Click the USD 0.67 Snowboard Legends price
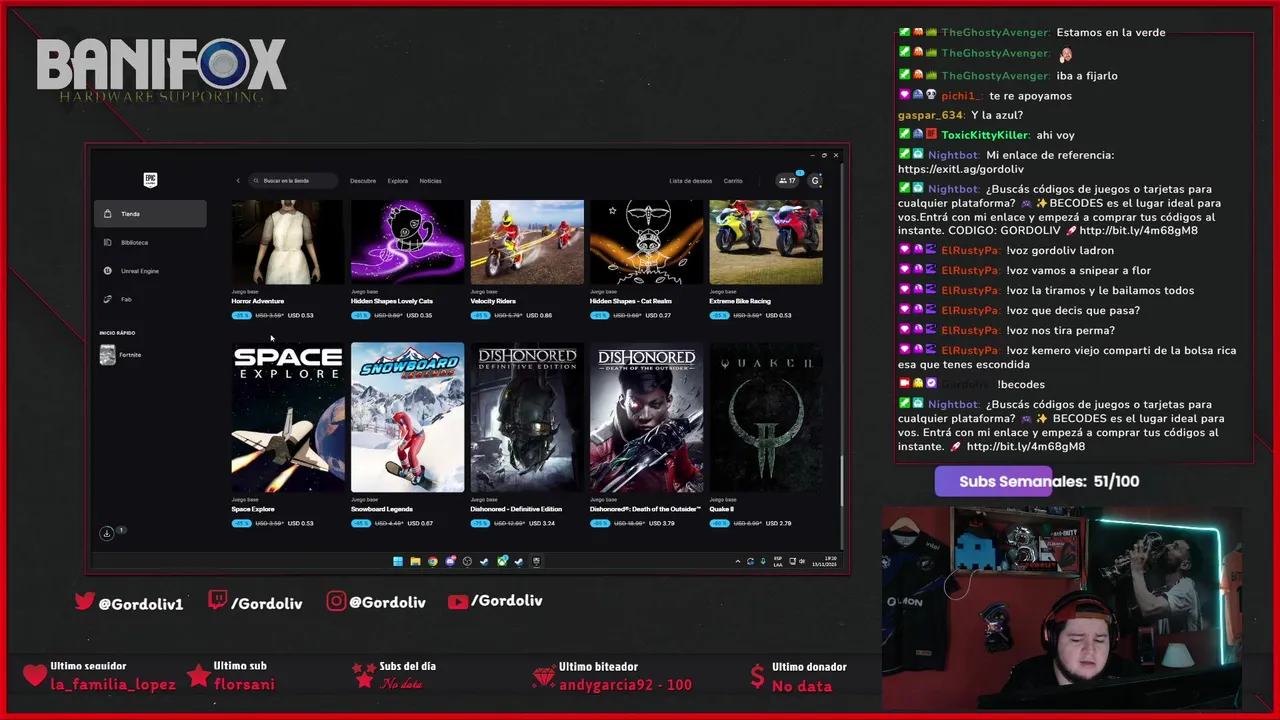The width and height of the screenshot is (1280, 720). (x=420, y=523)
